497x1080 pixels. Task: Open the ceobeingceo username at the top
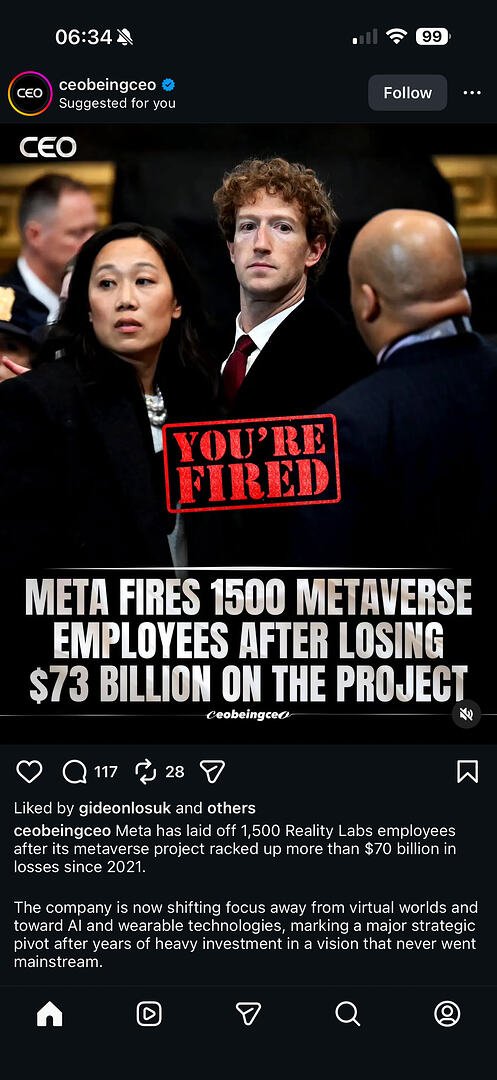[x=107, y=85]
